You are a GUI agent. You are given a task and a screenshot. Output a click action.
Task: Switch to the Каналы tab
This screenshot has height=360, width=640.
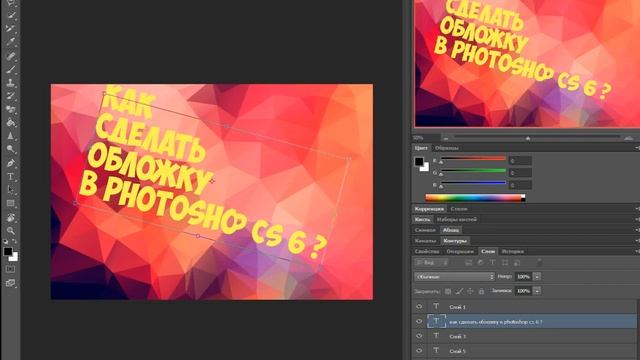click(425, 241)
